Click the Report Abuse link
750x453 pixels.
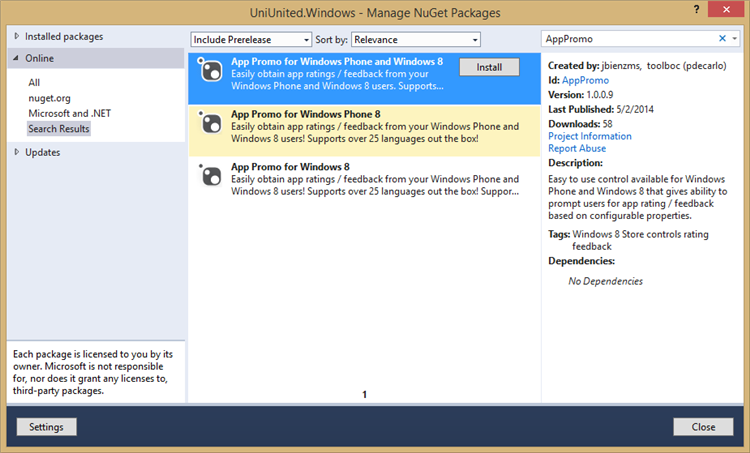click(577, 148)
